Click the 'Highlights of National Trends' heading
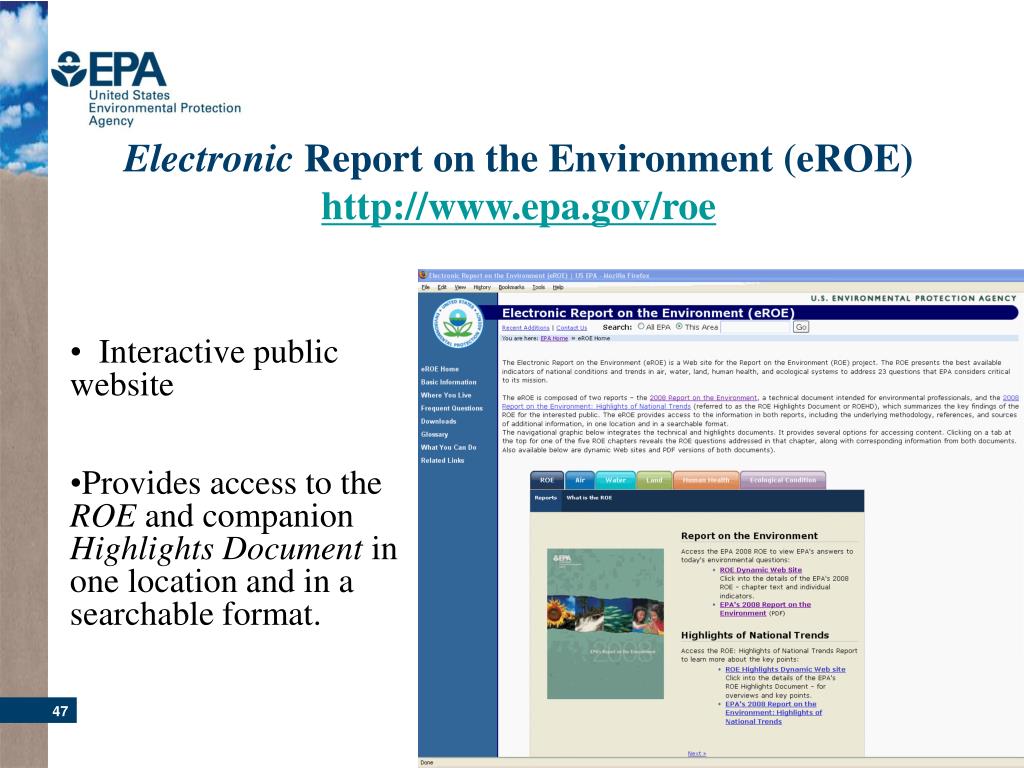The height and width of the screenshot is (768, 1024). (x=755, y=635)
